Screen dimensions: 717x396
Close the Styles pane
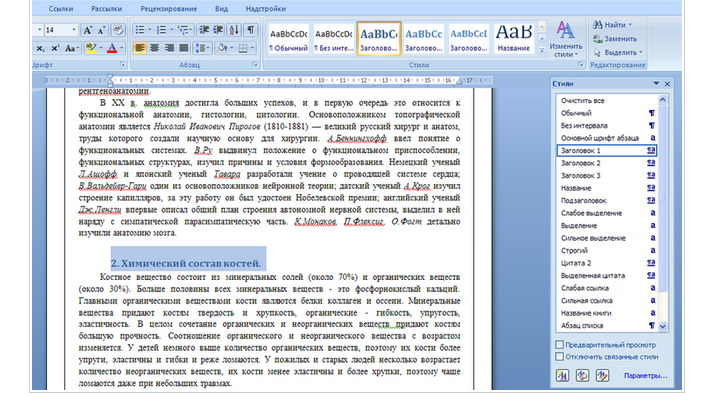[667, 84]
